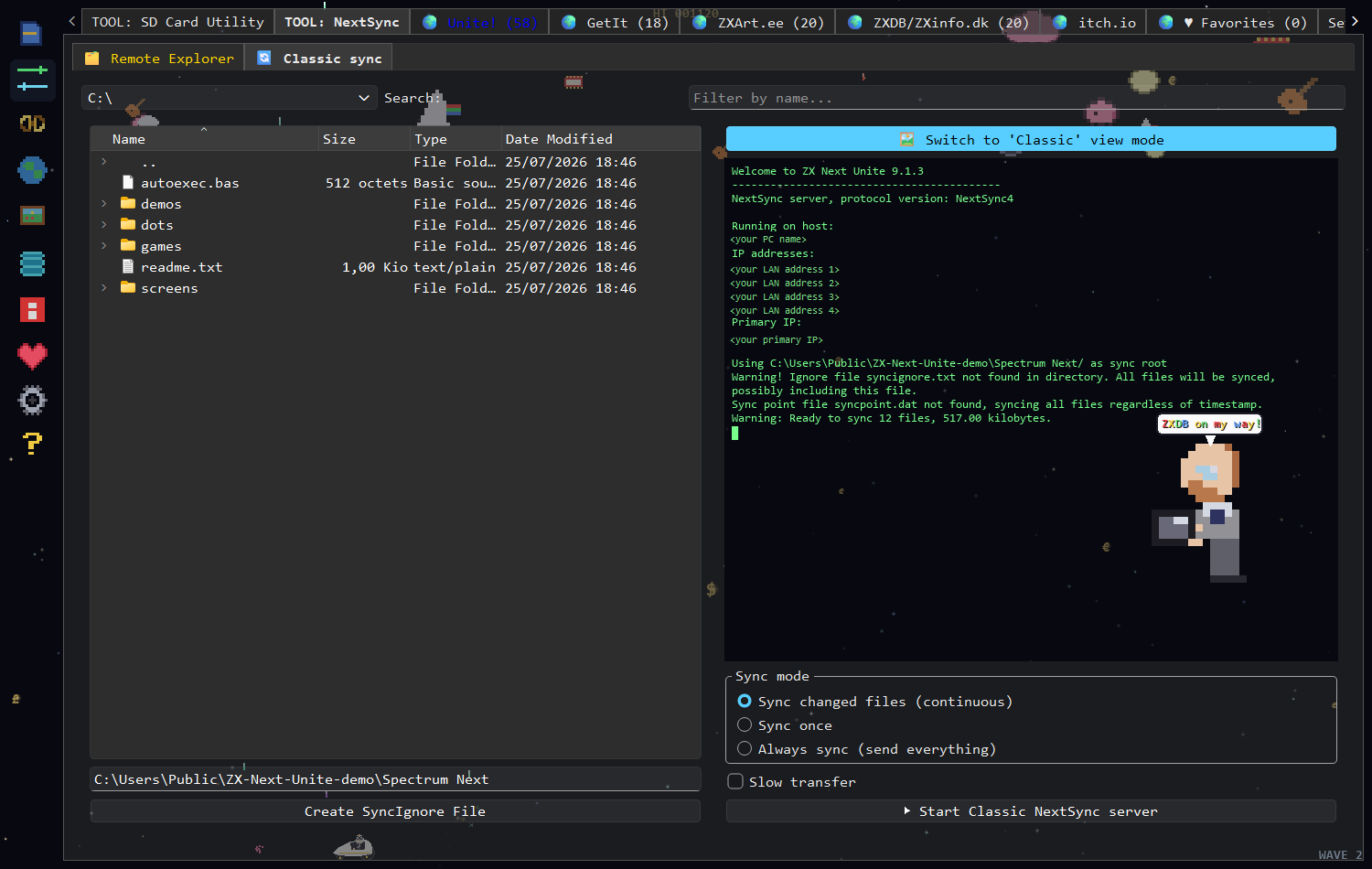Open the Unite! (58) tab
This screenshot has width=1372, height=869.
coord(479,22)
